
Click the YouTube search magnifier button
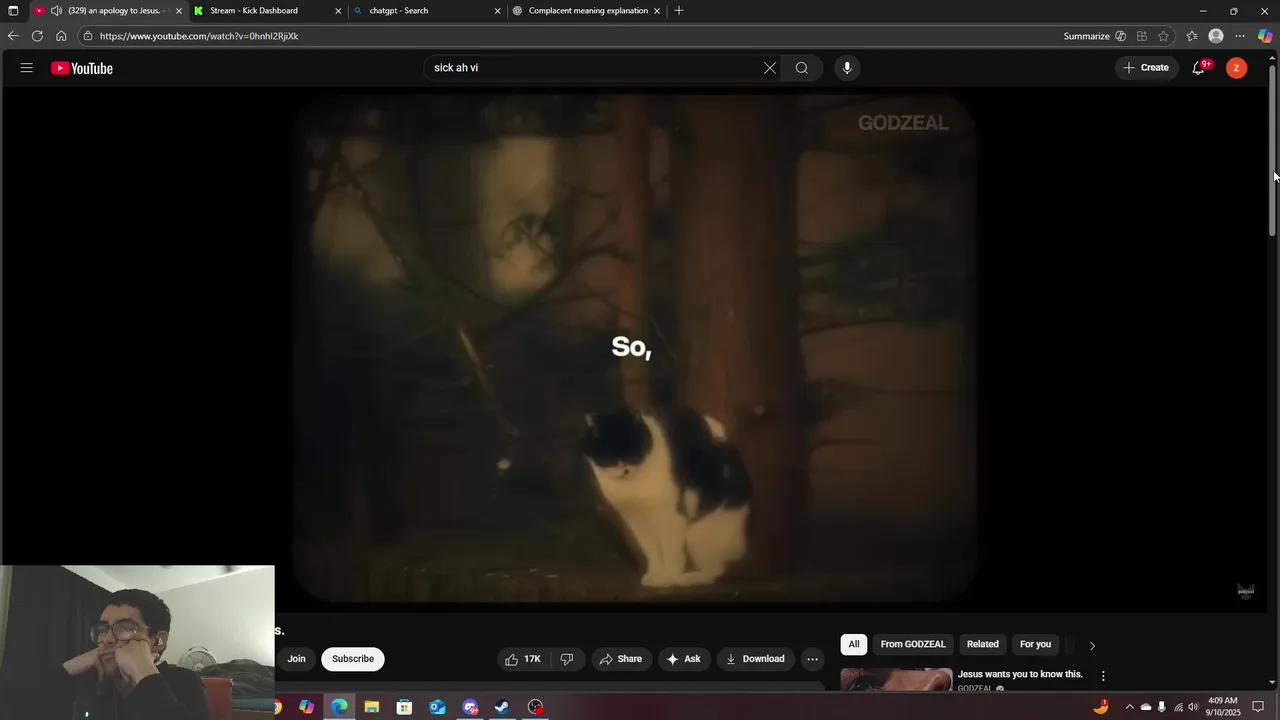point(802,68)
